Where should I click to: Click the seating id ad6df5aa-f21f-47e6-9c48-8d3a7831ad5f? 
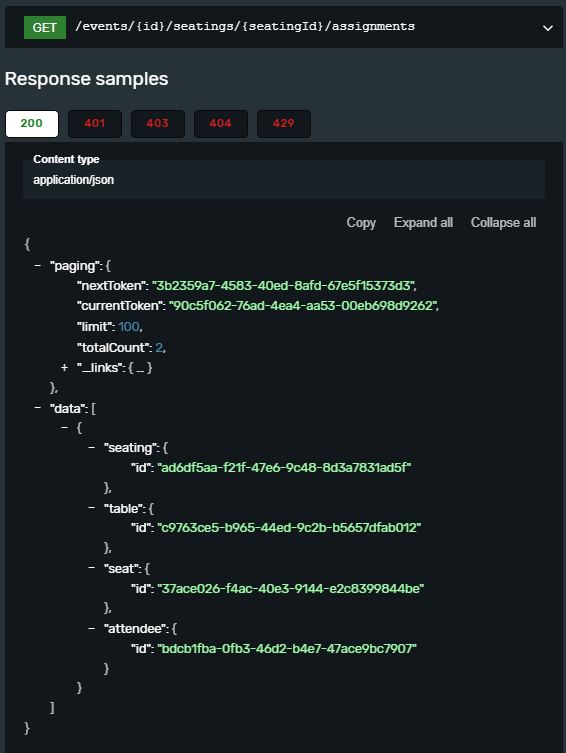pos(284,467)
